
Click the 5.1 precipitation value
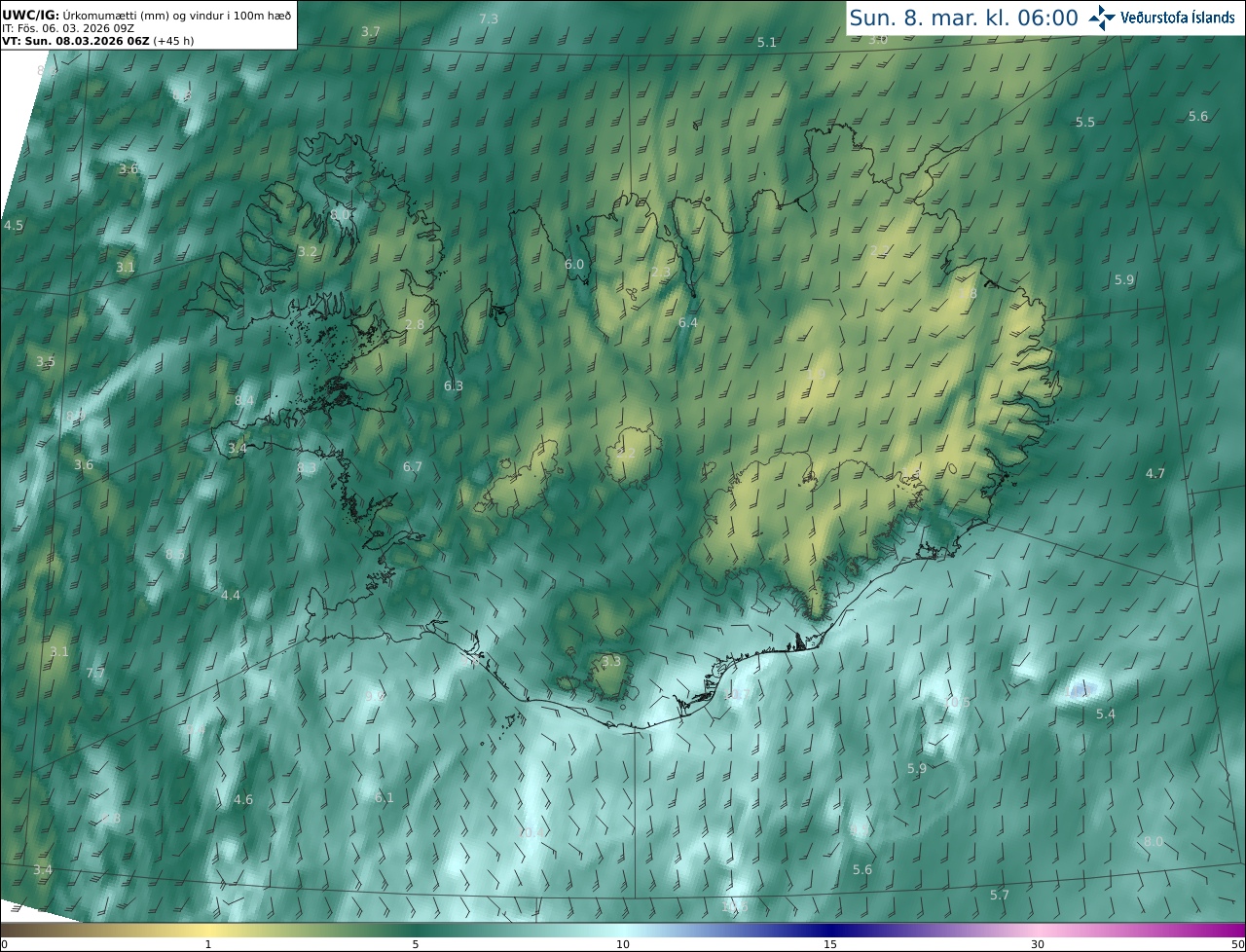pyautogui.click(x=767, y=42)
